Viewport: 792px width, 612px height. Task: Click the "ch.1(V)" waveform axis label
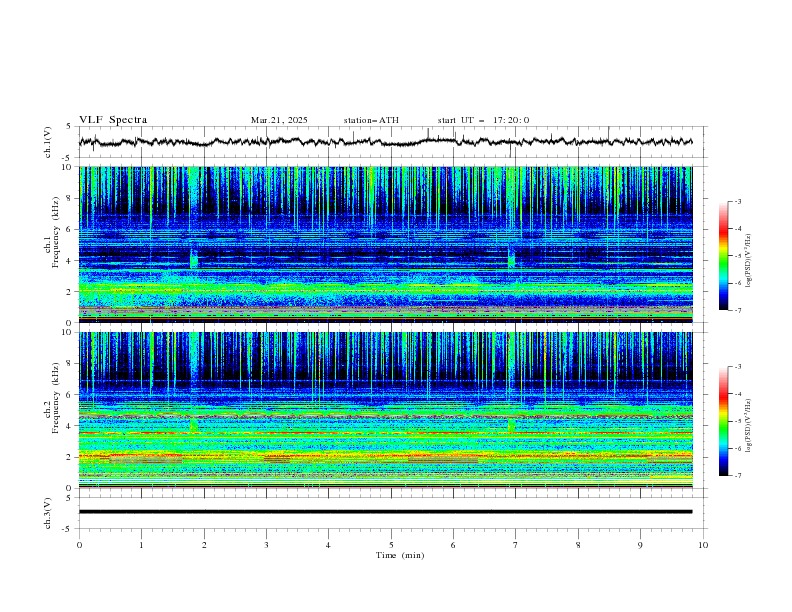pyautogui.click(x=48, y=142)
